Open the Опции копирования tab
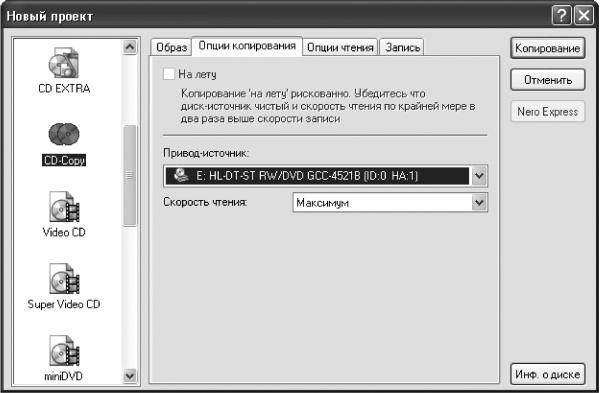This screenshot has height=393, width=600. pyautogui.click(x=247, y=46)
